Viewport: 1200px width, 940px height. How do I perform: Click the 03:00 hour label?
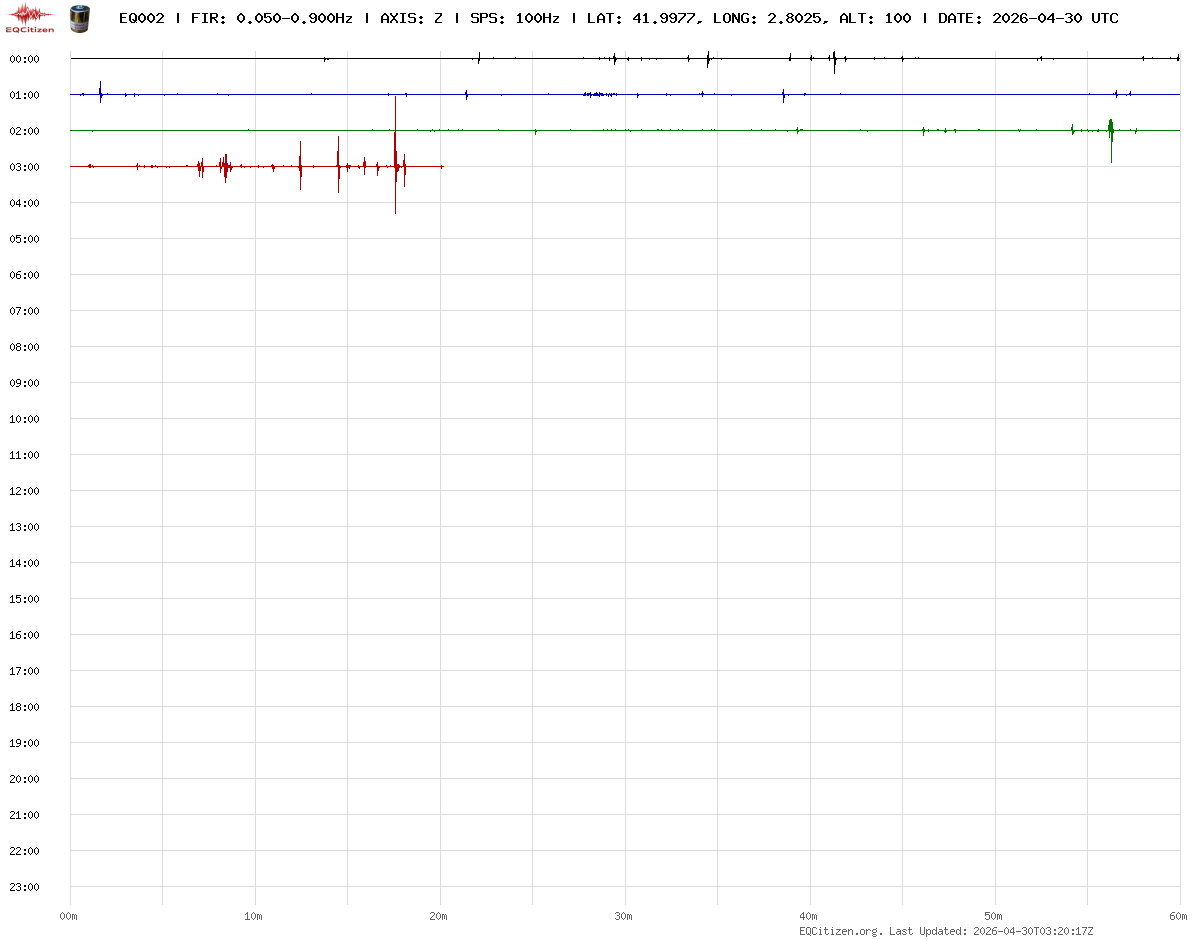pyautogui.click(x=24, y=167)
